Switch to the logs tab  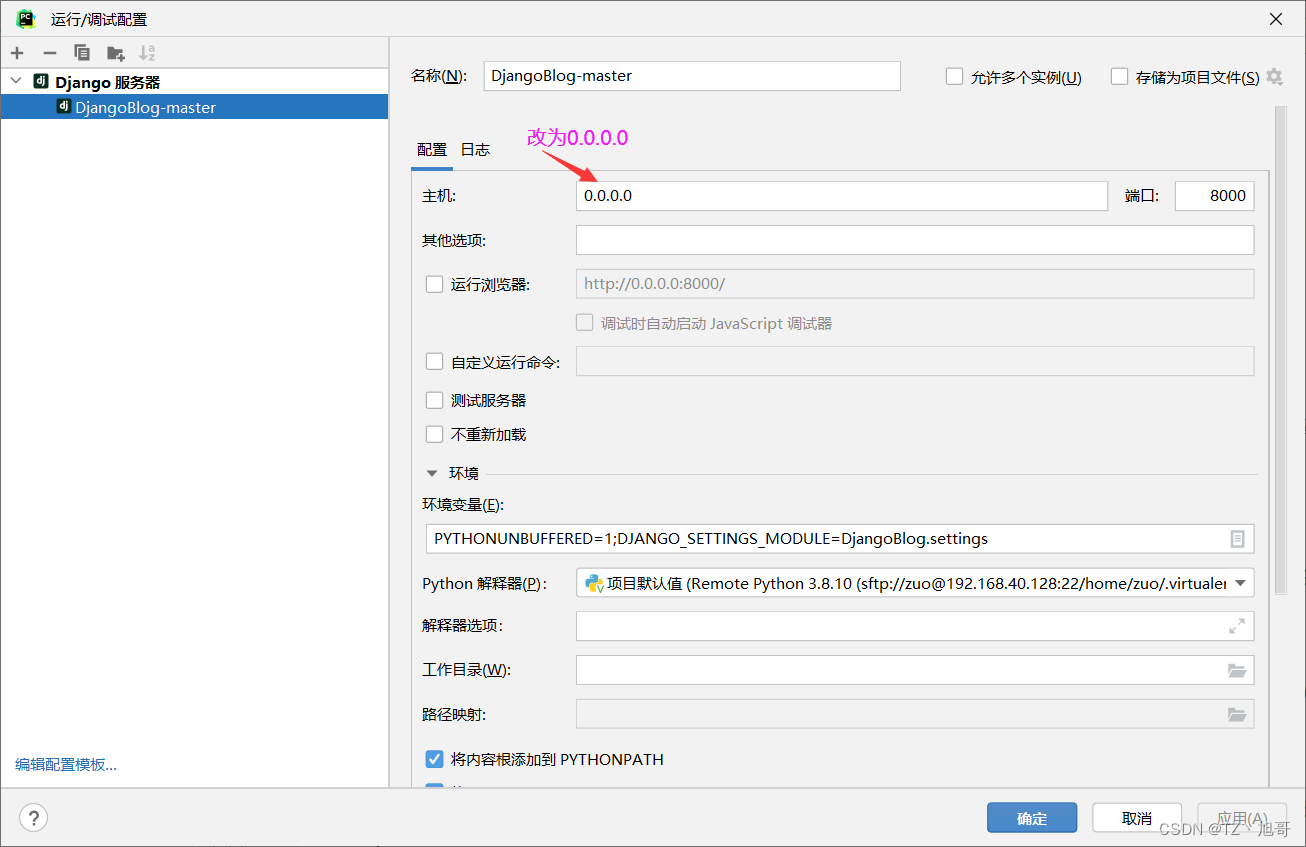pos(475,150)
